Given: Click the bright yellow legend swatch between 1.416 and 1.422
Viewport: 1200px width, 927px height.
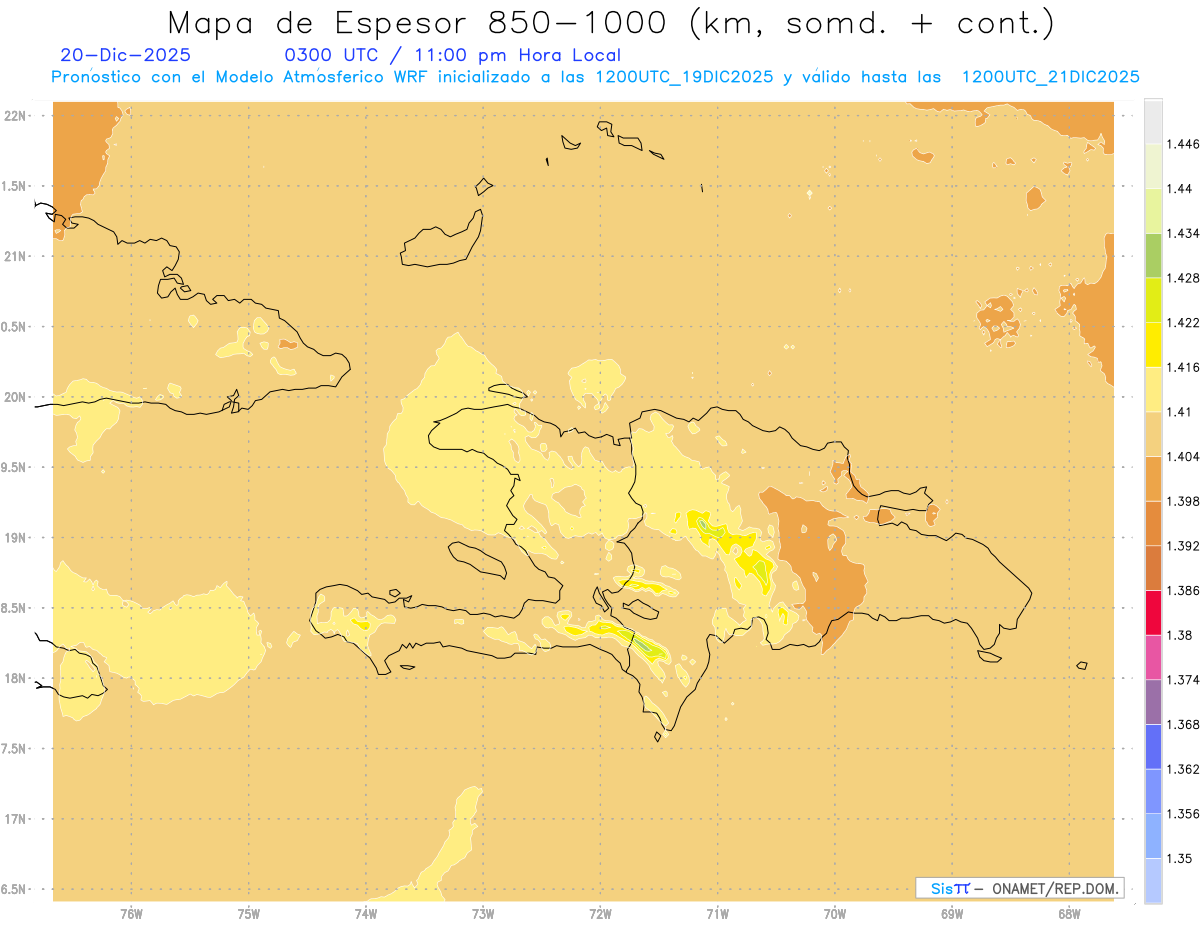Looking at the screenshot, I should [1153, 344].
